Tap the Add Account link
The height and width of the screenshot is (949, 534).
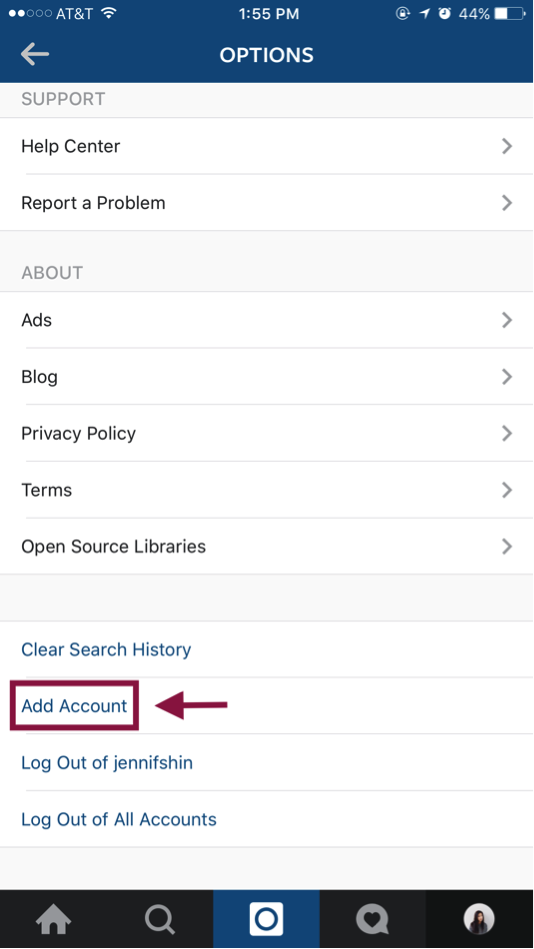pyautogui.click(x=74, y=706)
